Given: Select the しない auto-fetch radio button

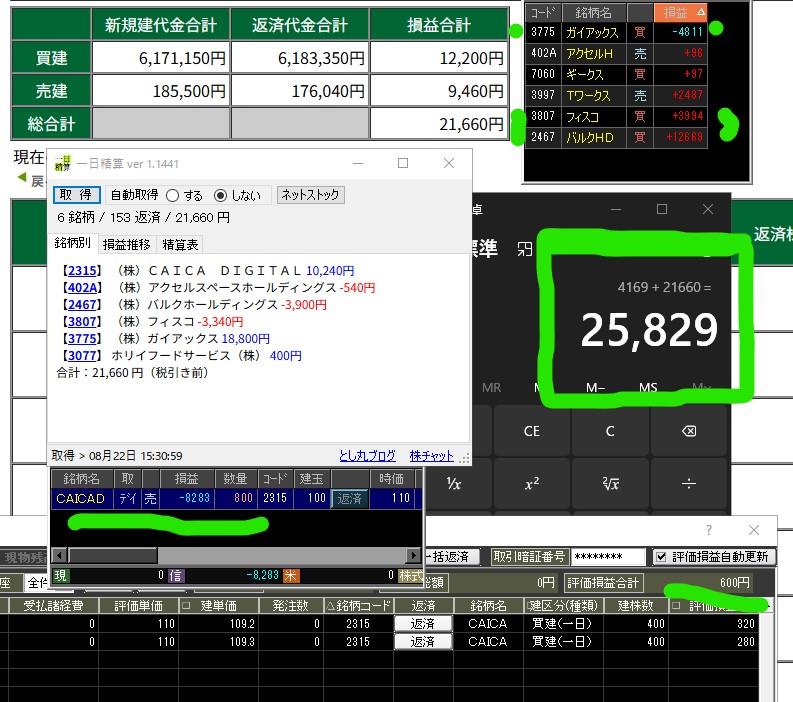Looking at the screenshot, I should click(221, 196).
